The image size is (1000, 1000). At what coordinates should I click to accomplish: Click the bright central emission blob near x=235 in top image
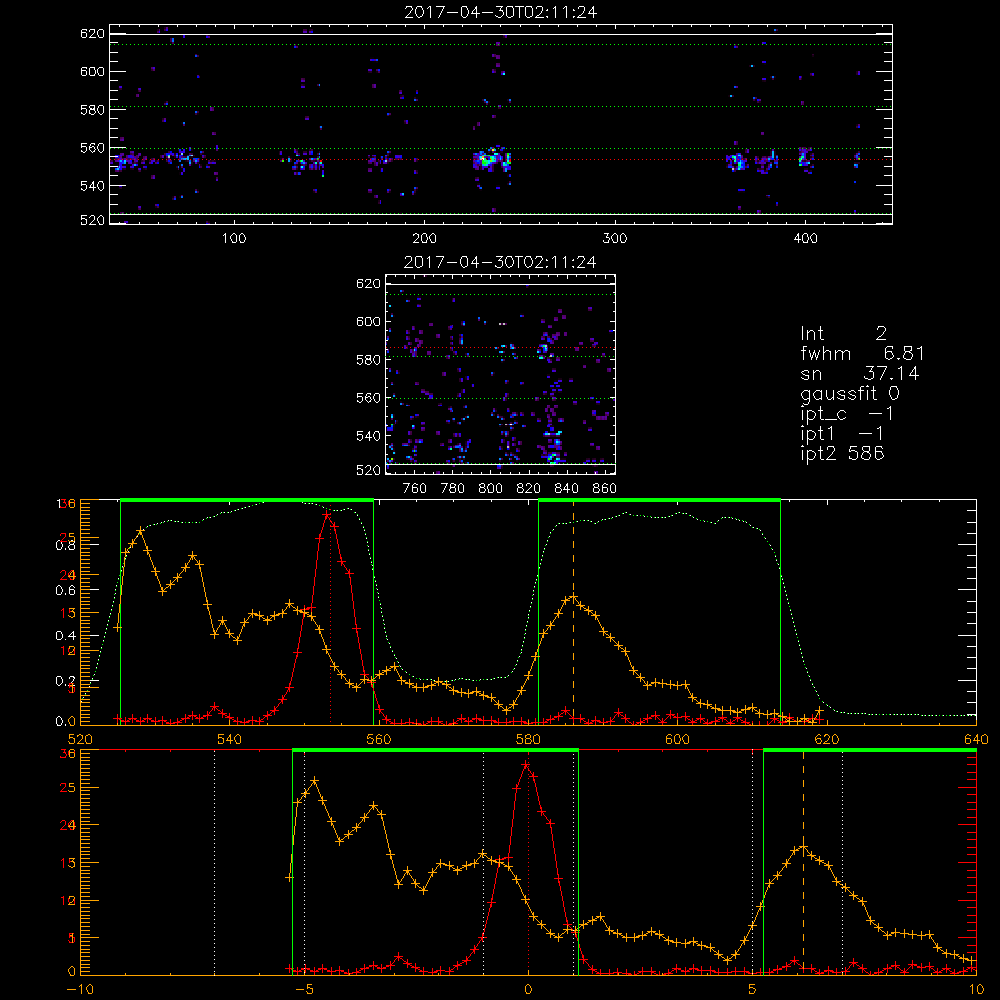point(492,159)
